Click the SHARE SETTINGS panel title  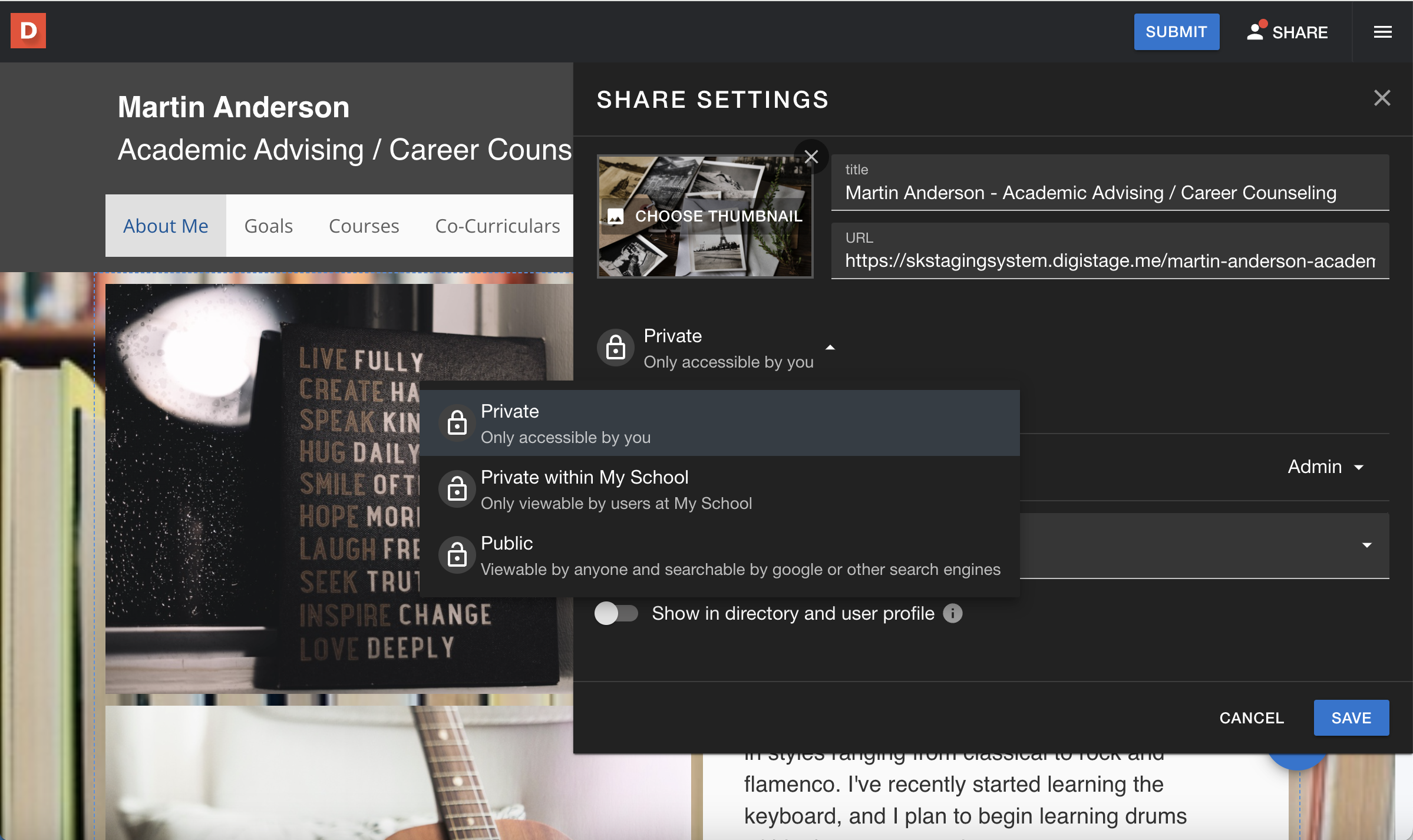713,100
